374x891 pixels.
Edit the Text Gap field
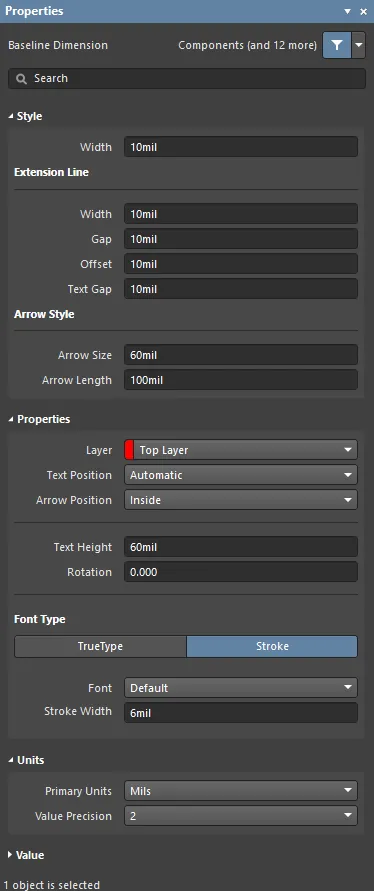tap(241, 289)
